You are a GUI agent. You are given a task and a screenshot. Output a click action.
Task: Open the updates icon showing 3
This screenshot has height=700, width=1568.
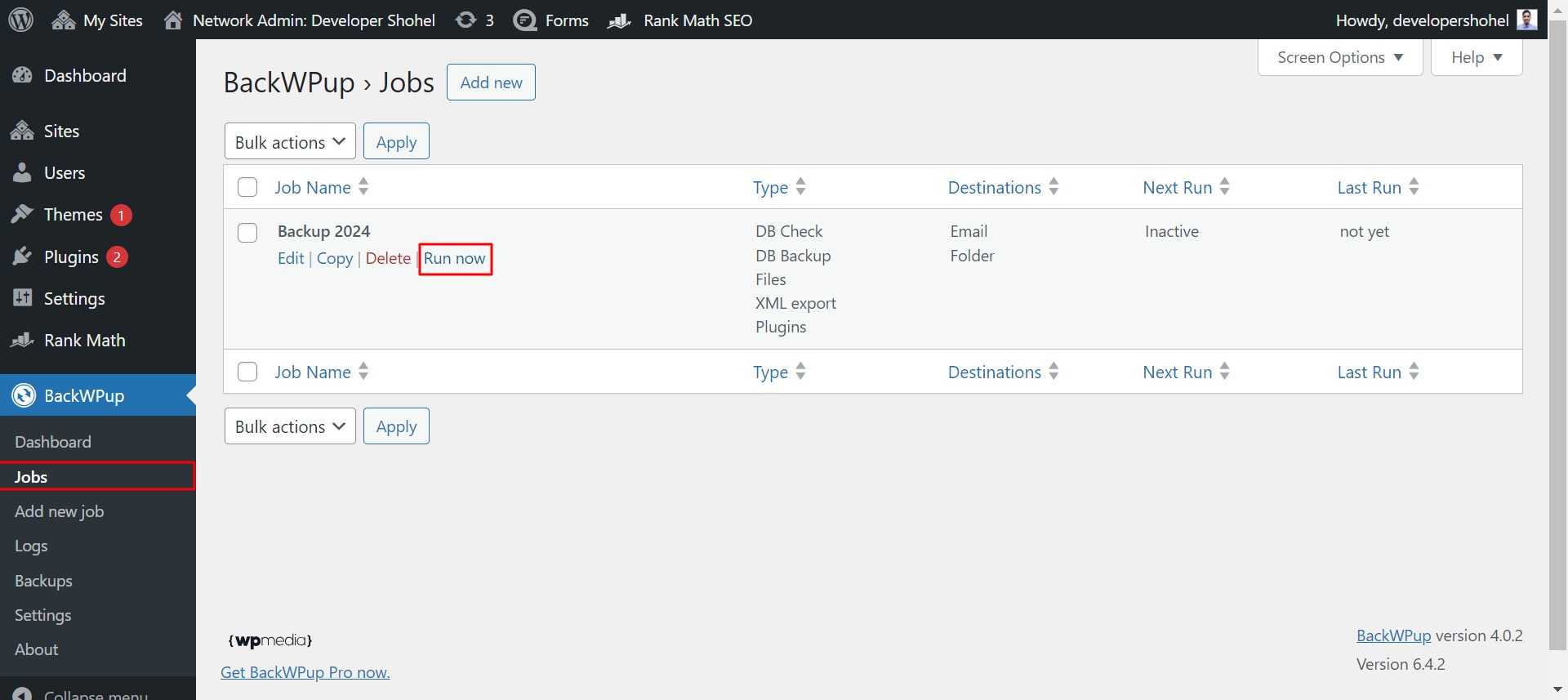pyautogui.click(x=465, y=20)
